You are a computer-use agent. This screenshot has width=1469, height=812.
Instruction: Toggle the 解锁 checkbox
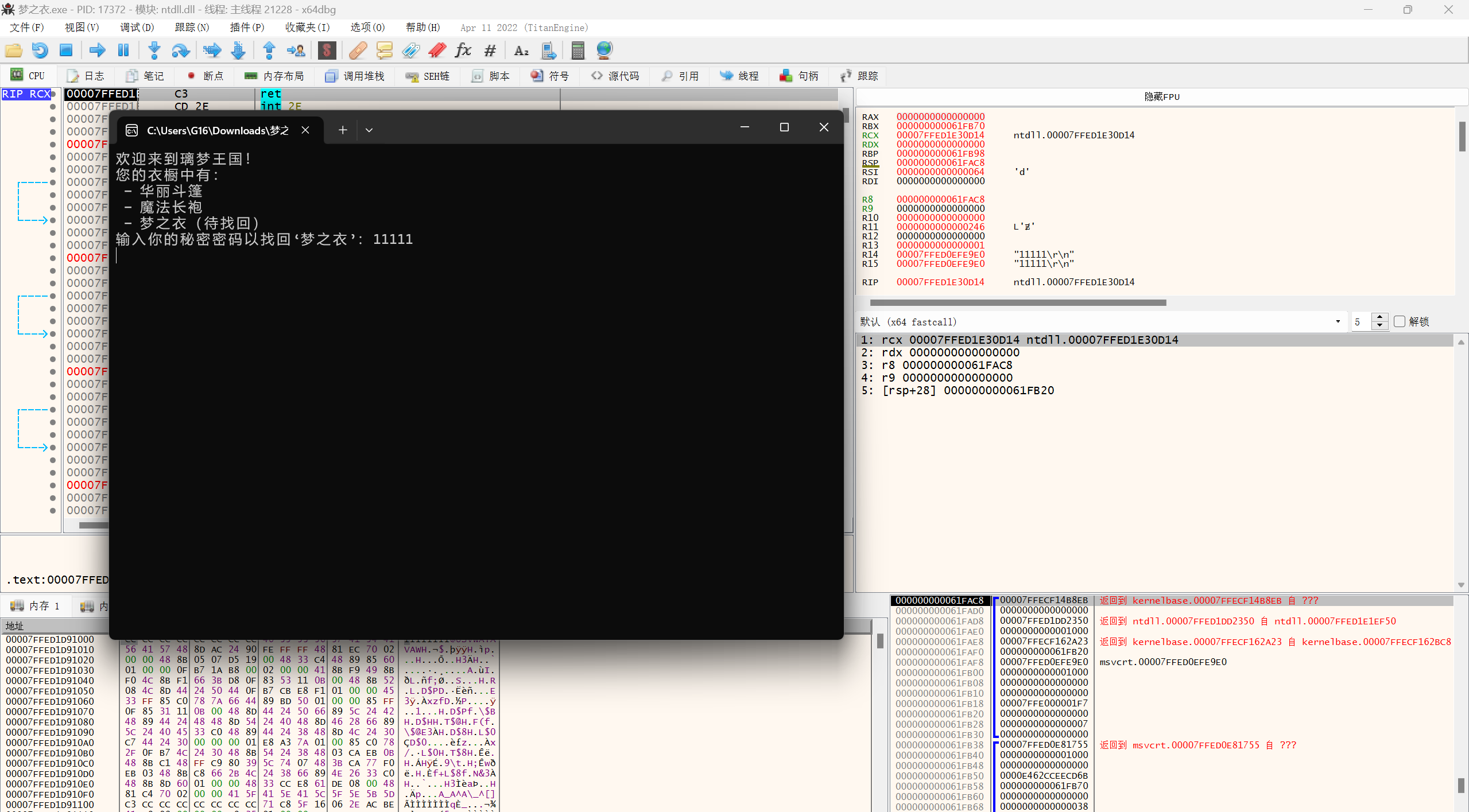[x=1400, y=321]
